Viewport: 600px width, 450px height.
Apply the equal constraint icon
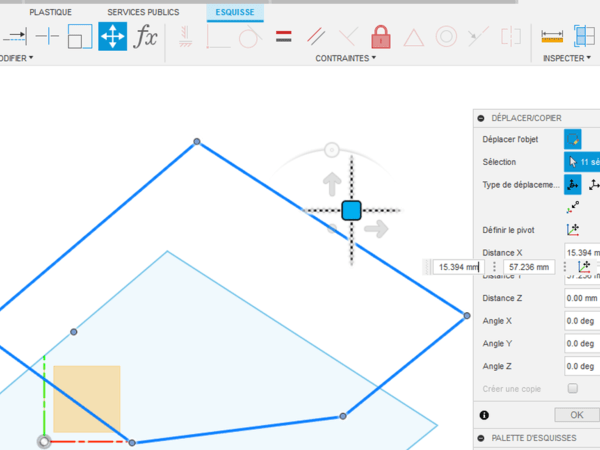(283, 38)
